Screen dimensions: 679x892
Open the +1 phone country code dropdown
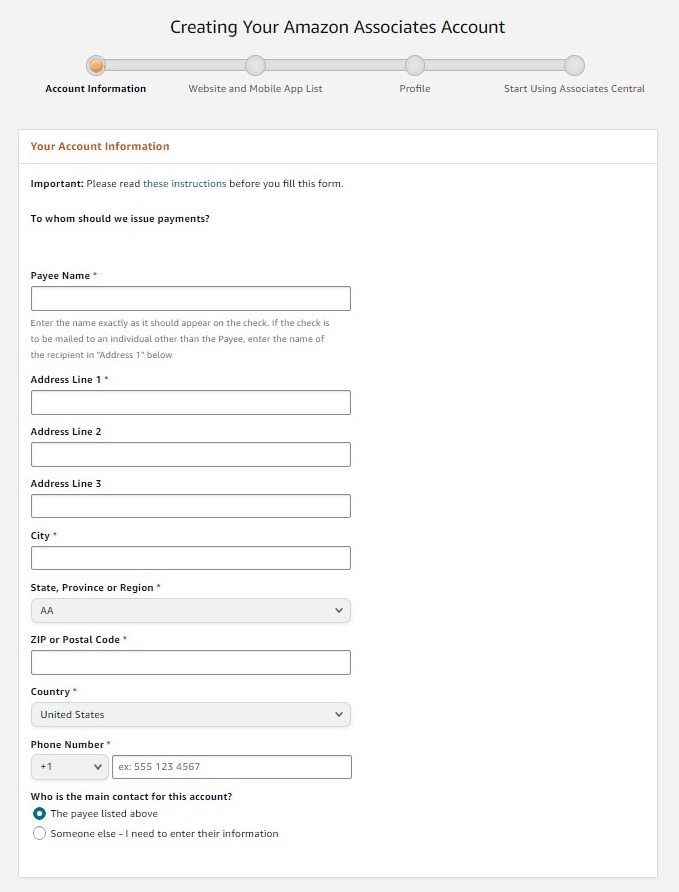click(70, 767)
